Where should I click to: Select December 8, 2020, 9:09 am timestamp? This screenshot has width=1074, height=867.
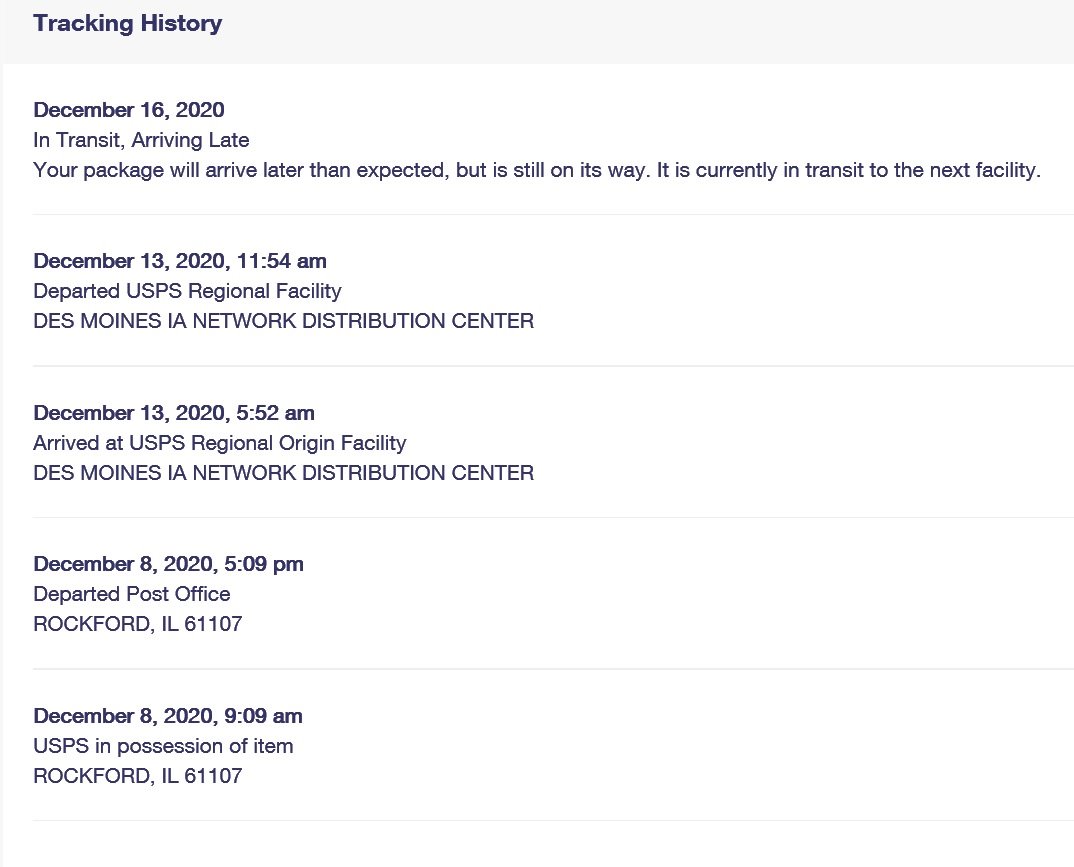click(168, 716)
